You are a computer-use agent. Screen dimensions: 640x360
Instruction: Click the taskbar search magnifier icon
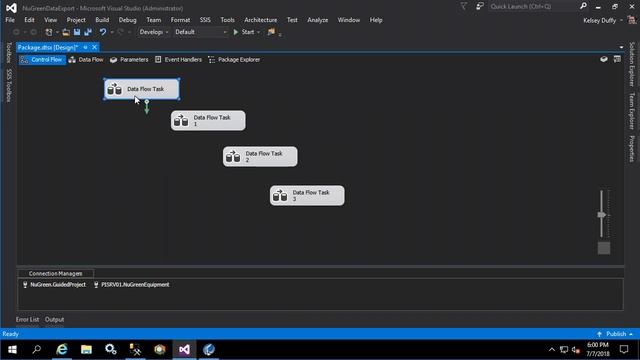(37, 349)
